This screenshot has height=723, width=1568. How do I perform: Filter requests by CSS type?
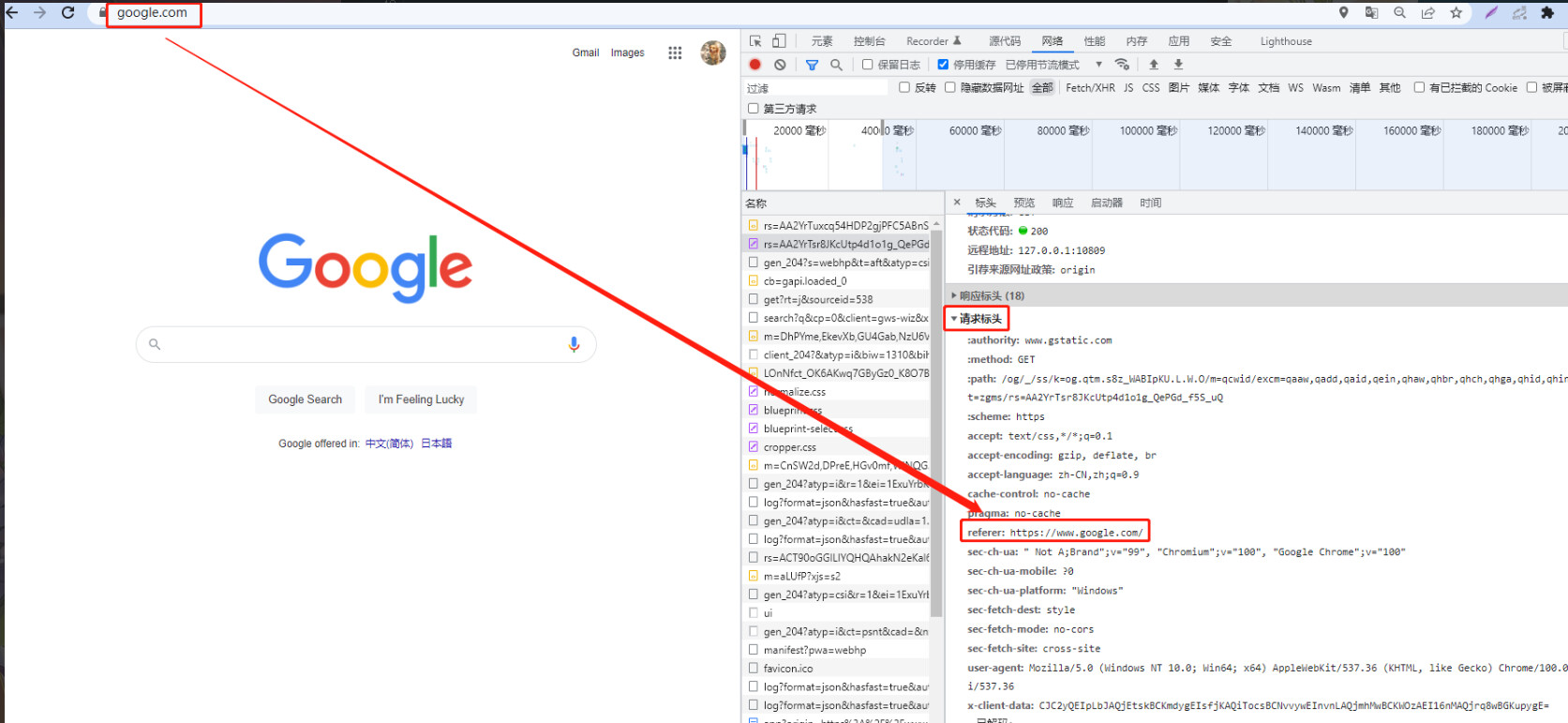(x=1151, y=87)
